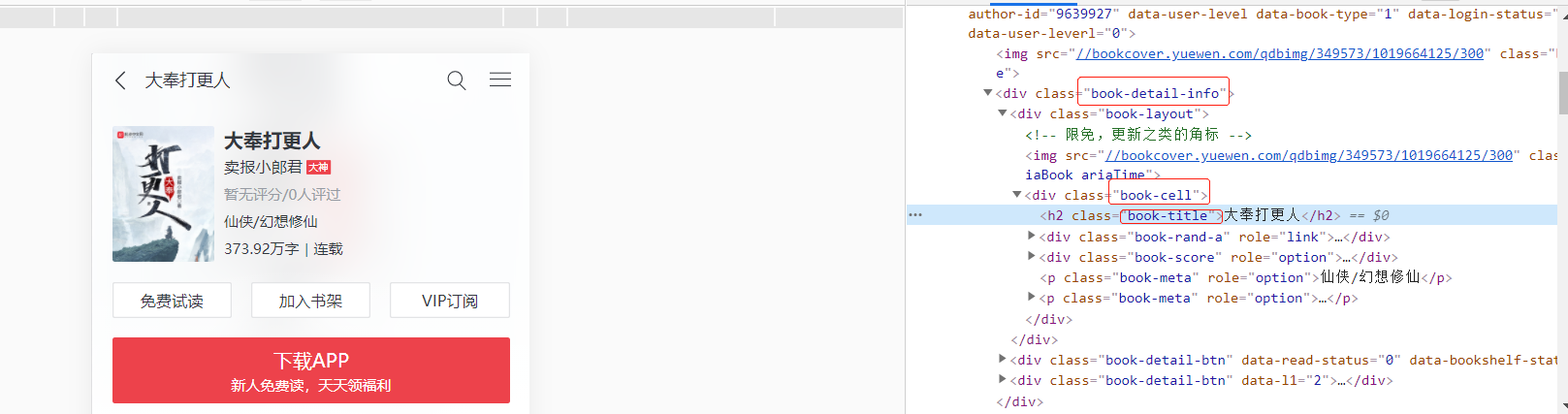Viewport: 1568px width, 414px height.
Task: Collapse the book-detail-info div node
Action: coord(988,93)
